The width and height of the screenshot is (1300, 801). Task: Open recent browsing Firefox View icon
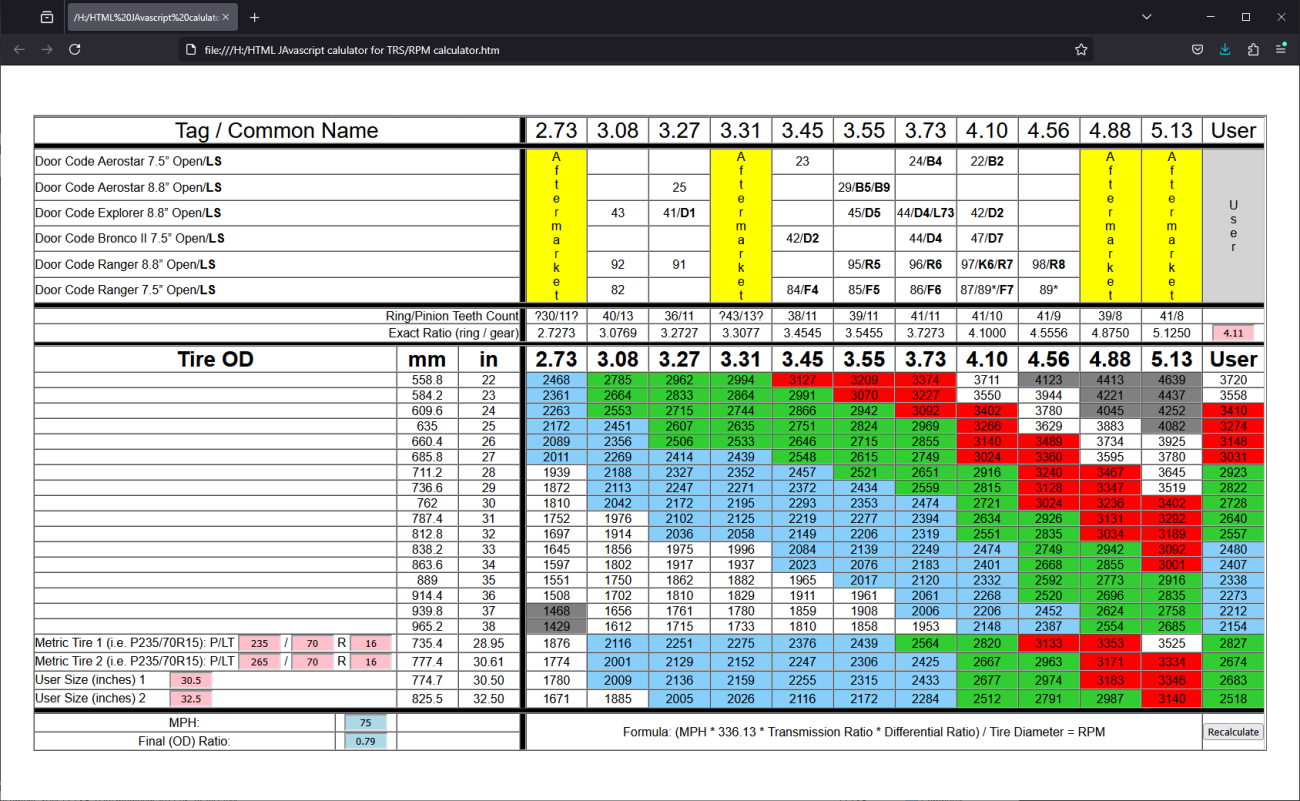click(47, 17)
